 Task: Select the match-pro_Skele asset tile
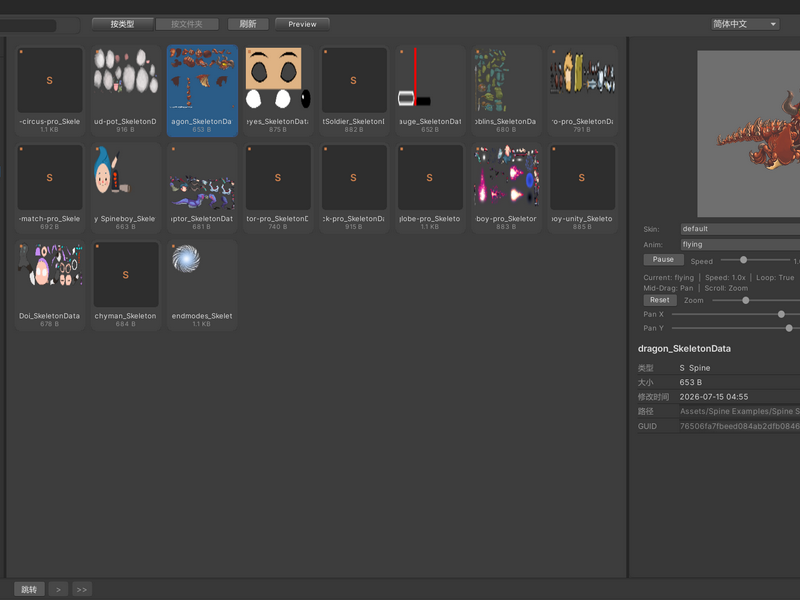click(49, 188)
